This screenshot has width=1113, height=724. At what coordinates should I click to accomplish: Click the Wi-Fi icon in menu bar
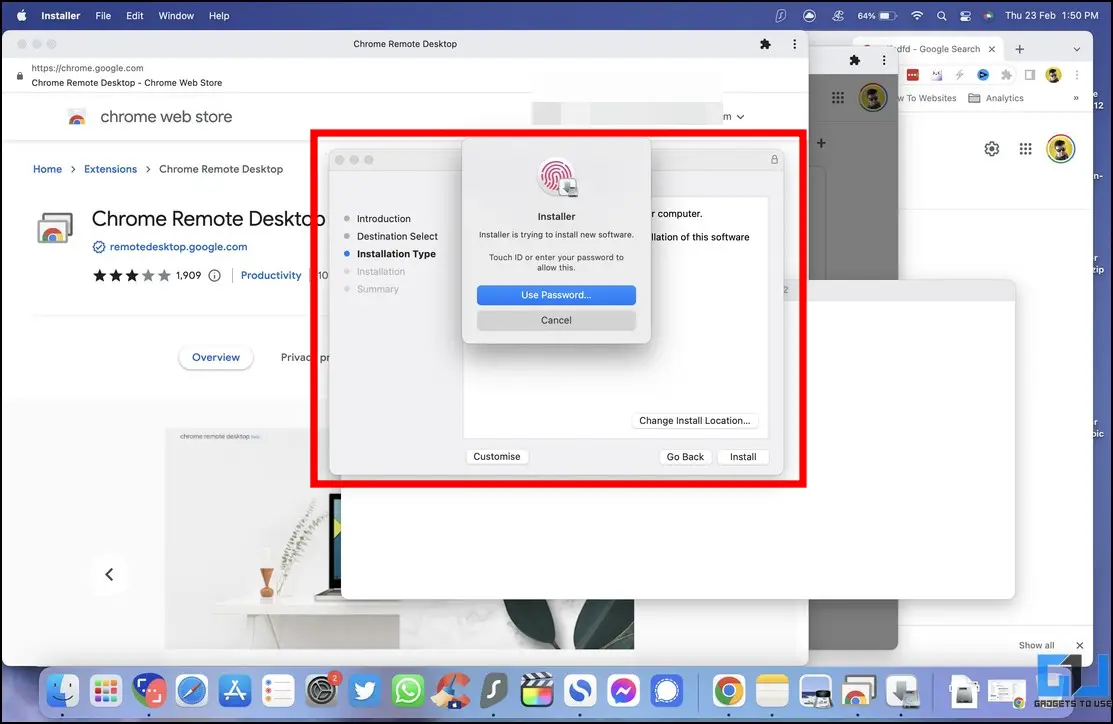917,16
